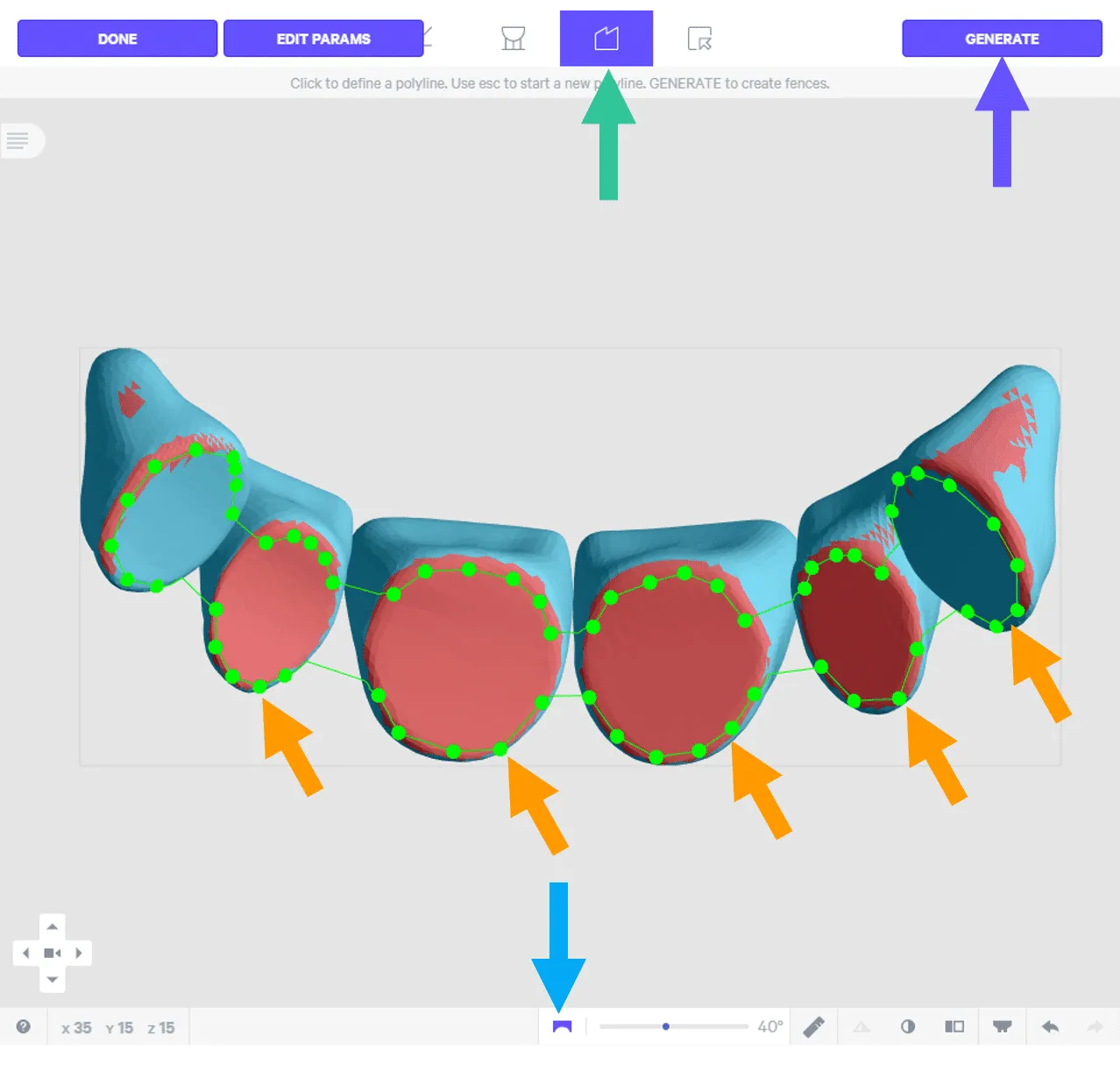Viewport: 1120px width, 1070px height.
Task: Rotate view right with the right arrow
Action: [x=79, y=953]
